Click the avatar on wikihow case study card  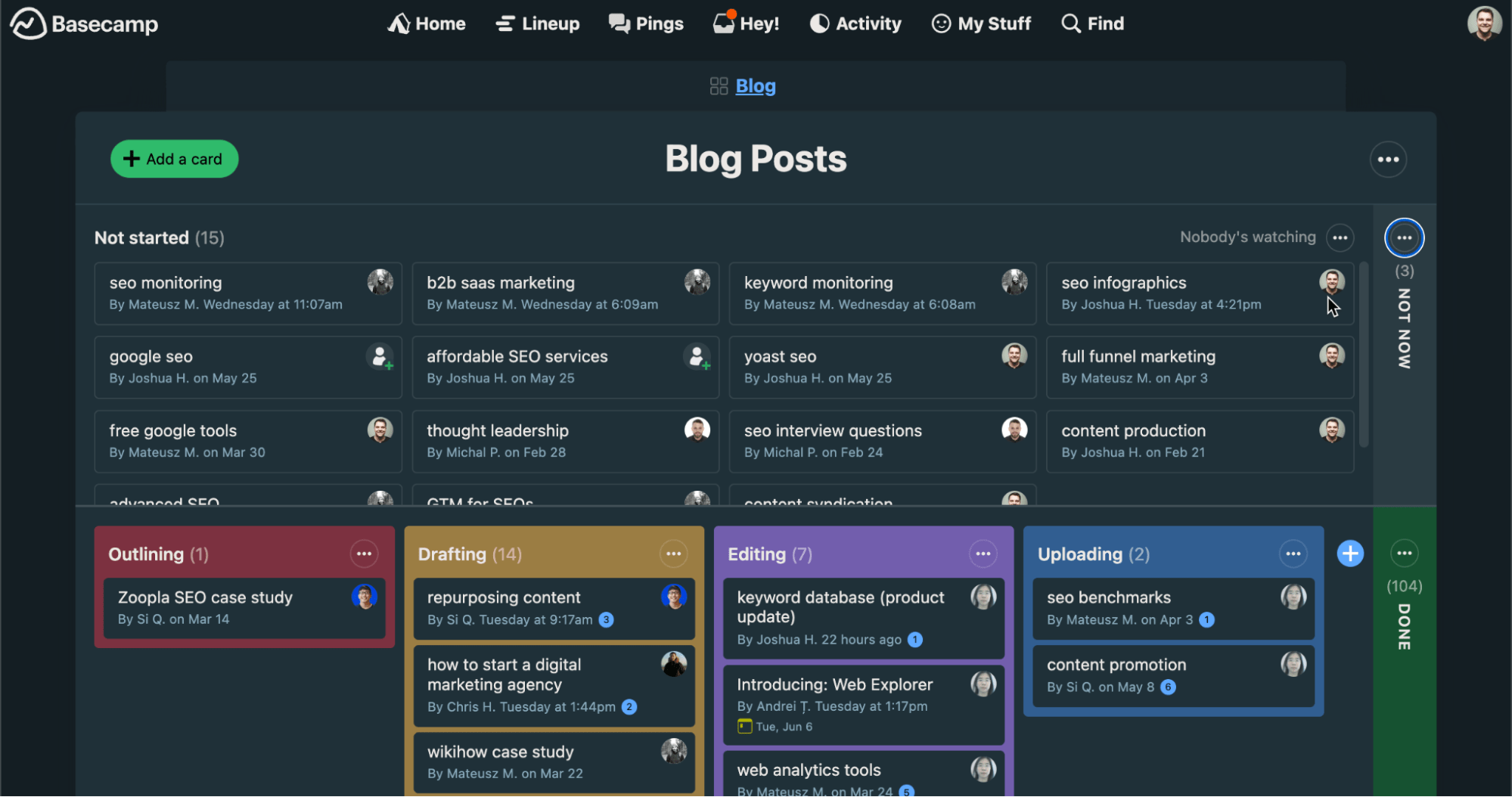click(674, 751)
